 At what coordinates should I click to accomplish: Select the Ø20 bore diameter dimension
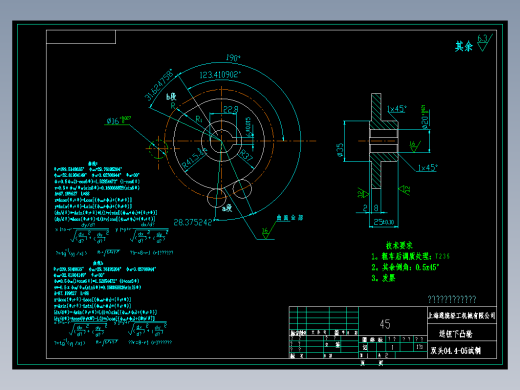pyautogui.click(x=425, y=117)
